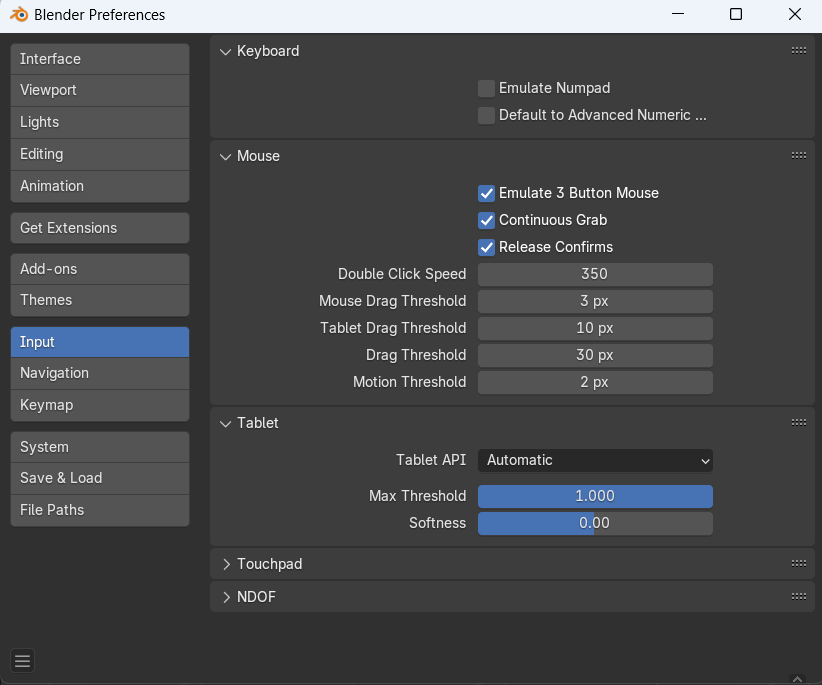Open the preferences hamburger menu
The height and width of the screenshot is (685, 822).
click(x=22, y=661)
